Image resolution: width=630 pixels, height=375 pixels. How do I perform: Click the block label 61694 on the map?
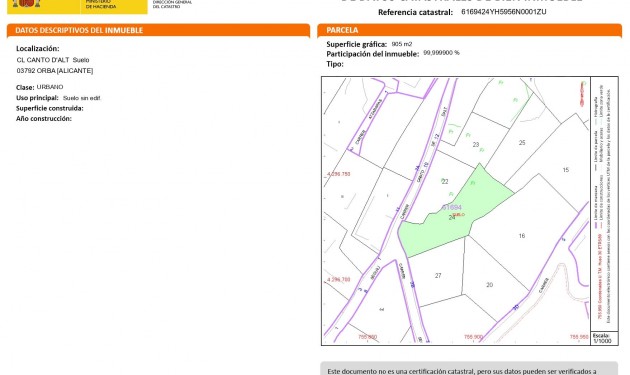452,207
